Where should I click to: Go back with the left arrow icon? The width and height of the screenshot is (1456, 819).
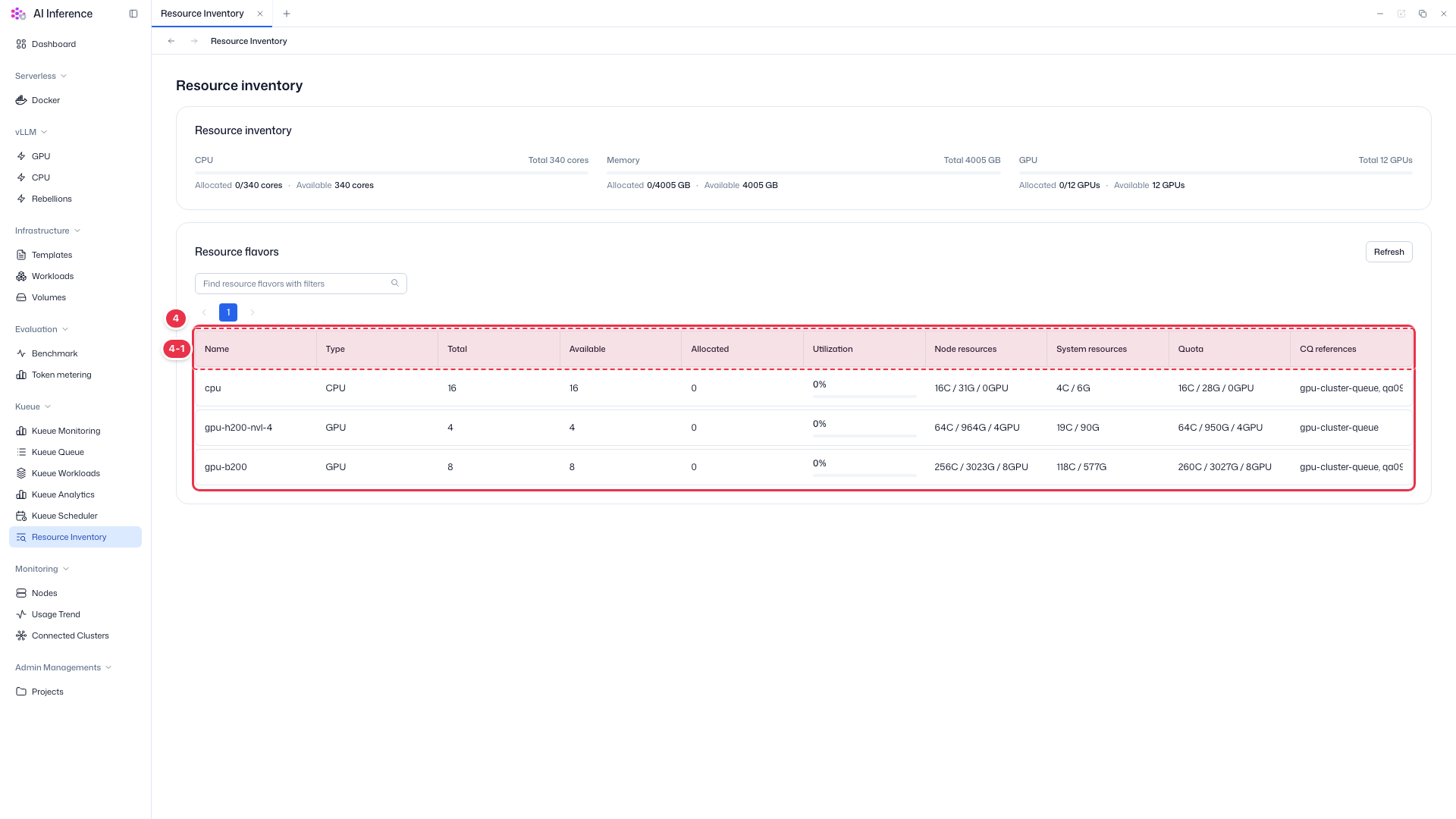[171, 41]
